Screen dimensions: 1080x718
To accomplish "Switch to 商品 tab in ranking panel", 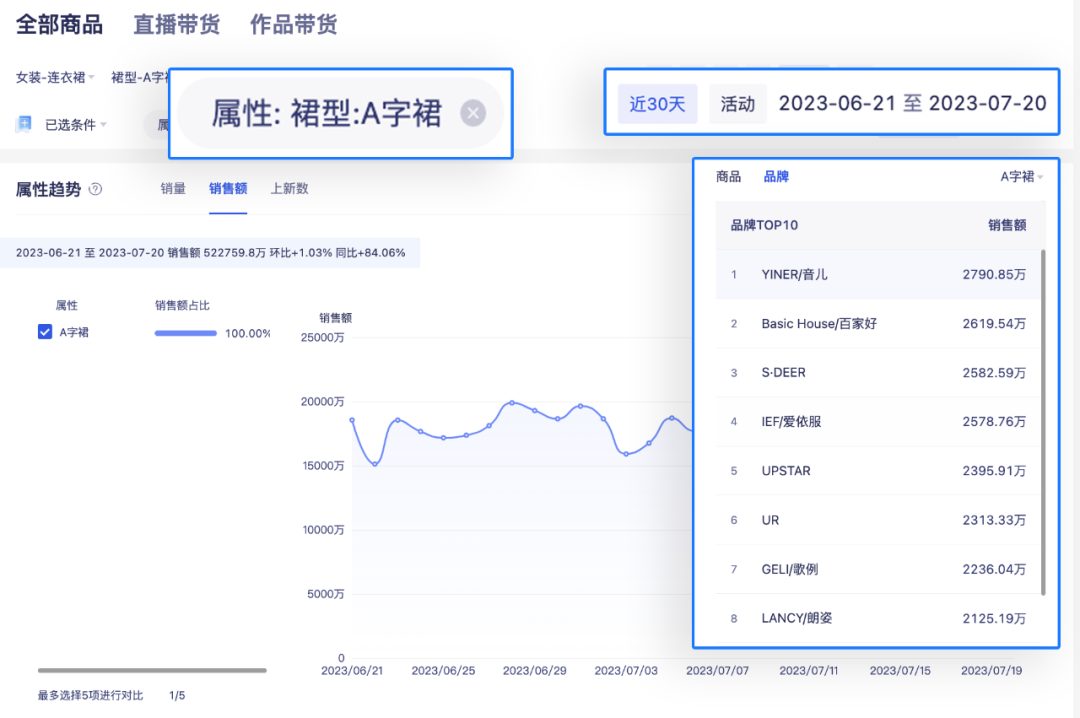I will coord(728,177).
